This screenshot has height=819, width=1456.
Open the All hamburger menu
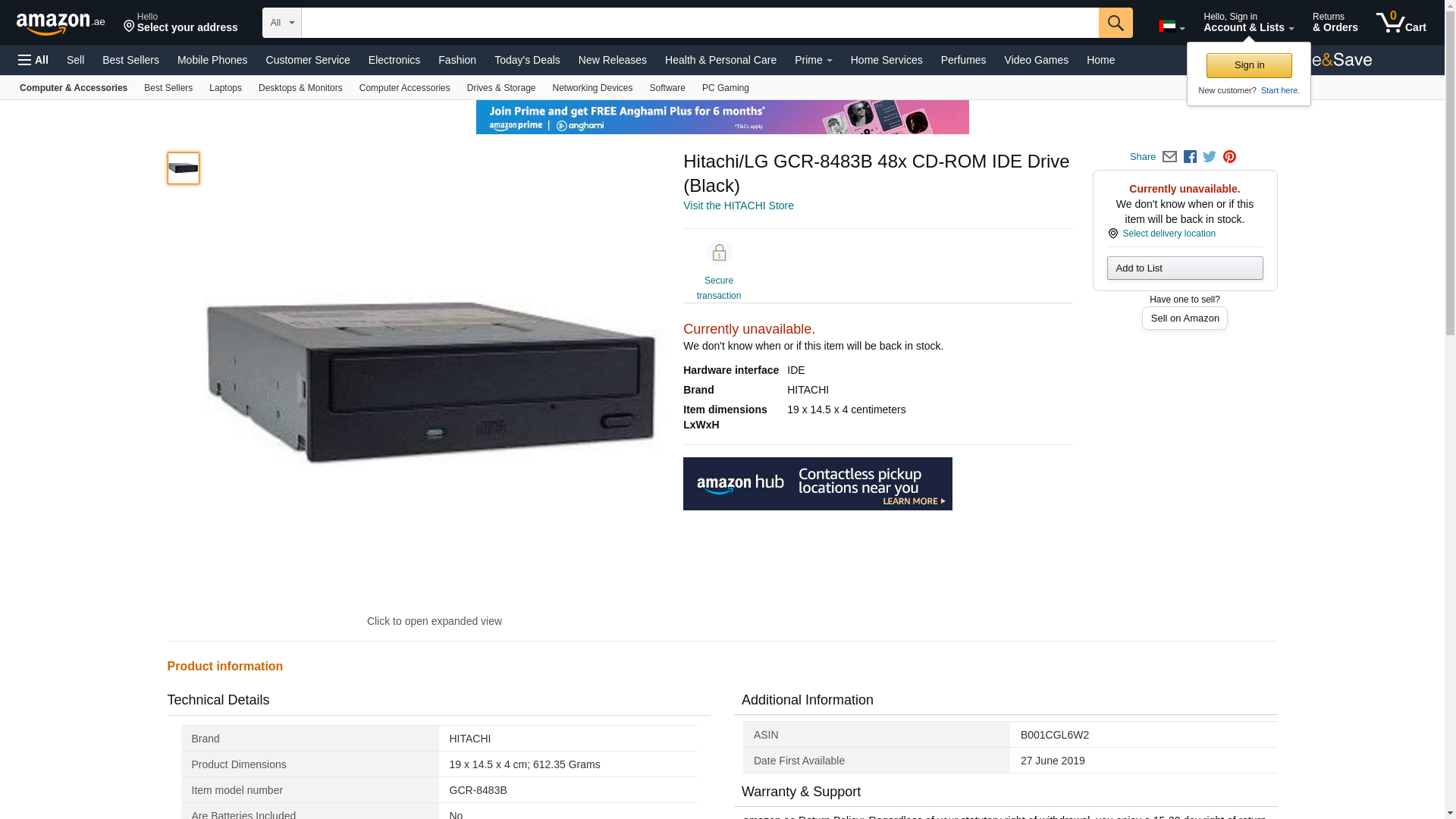point(33,60)
